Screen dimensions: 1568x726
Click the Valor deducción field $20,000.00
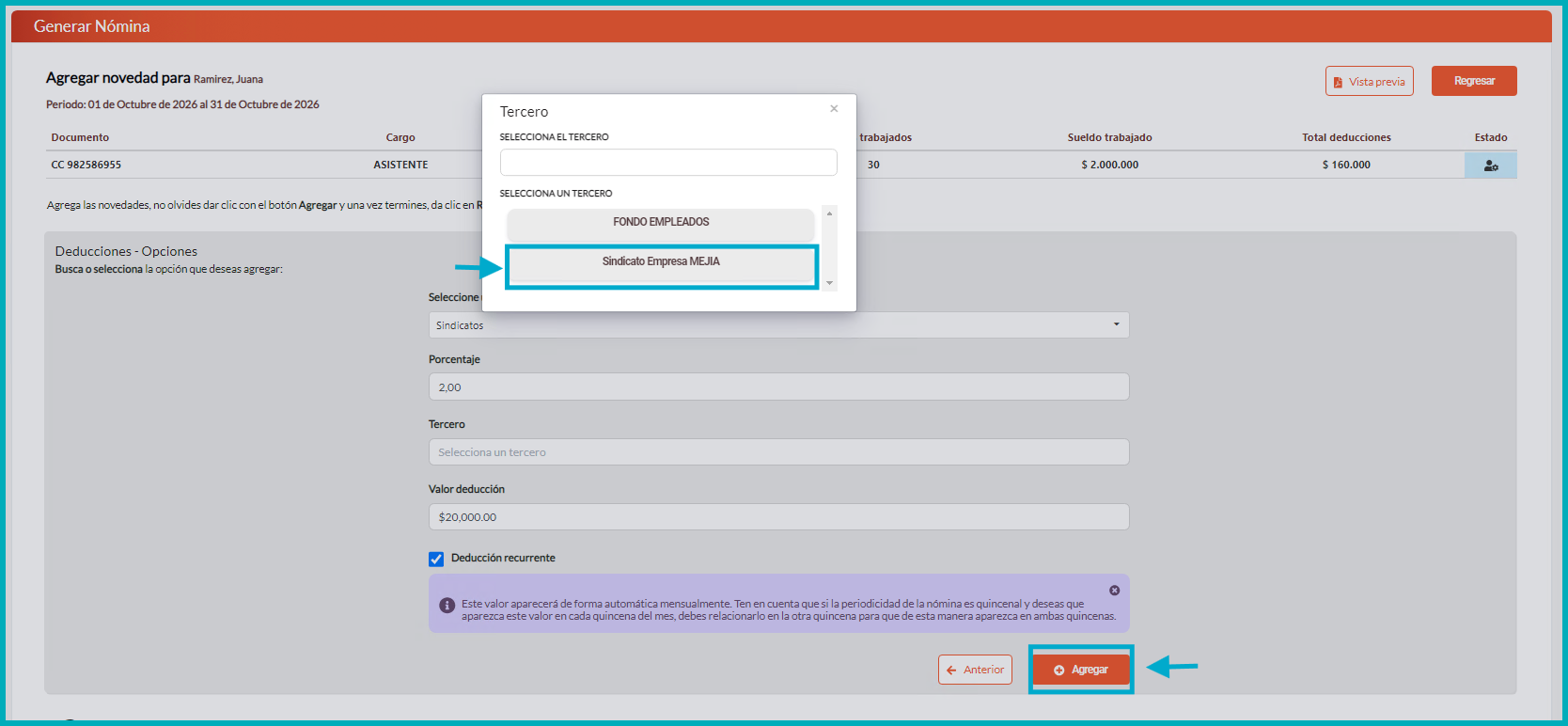click(x=778, y=517)
